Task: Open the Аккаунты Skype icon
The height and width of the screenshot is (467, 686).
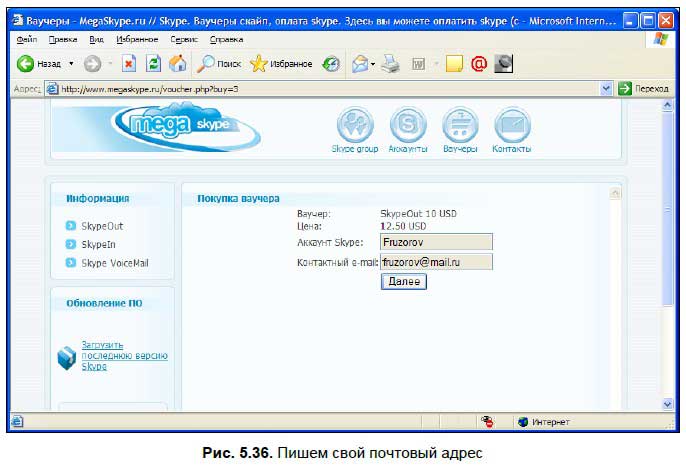Action: pos(407,126)
